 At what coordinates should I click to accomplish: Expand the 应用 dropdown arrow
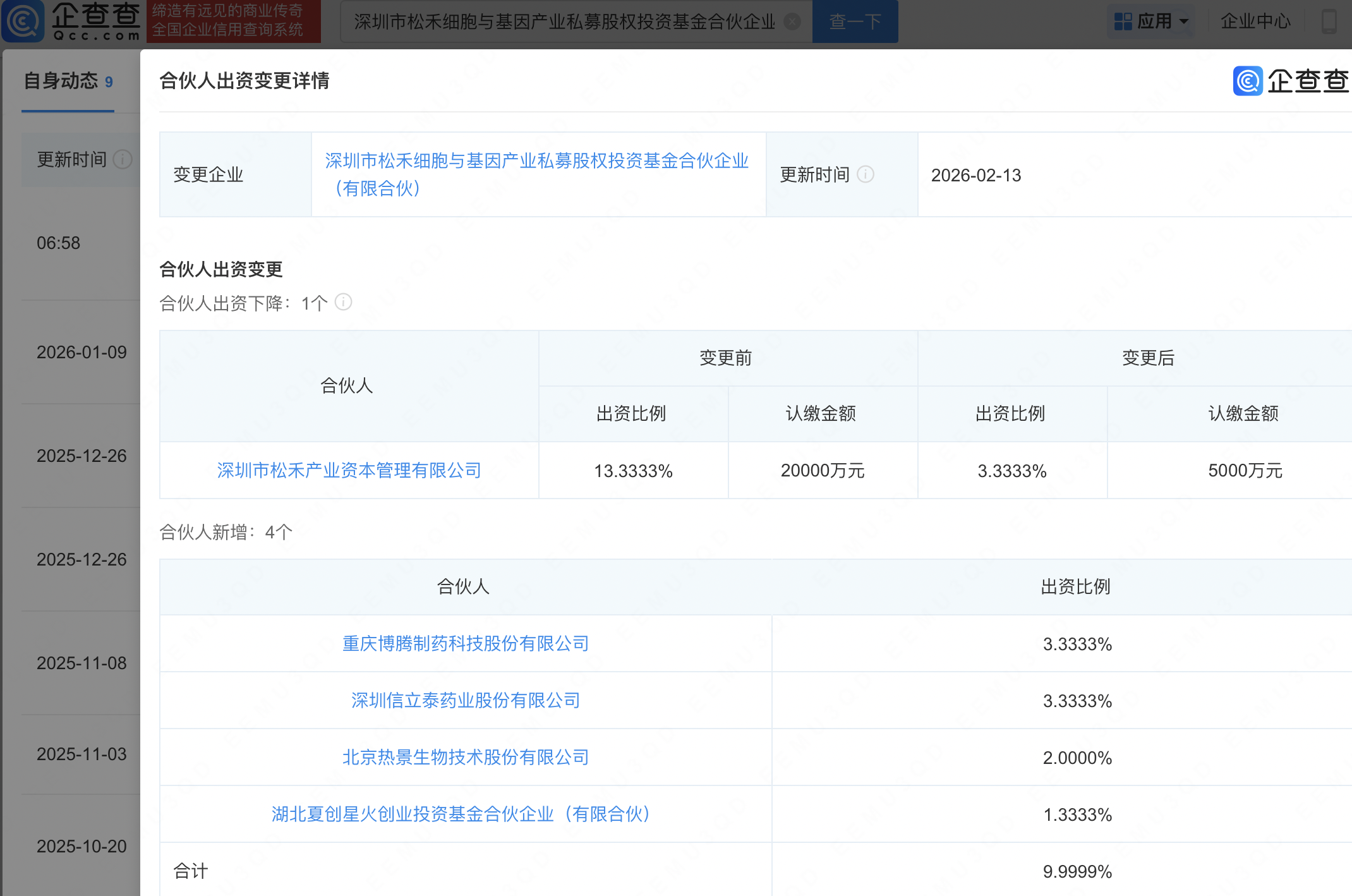click(1185, 21)
